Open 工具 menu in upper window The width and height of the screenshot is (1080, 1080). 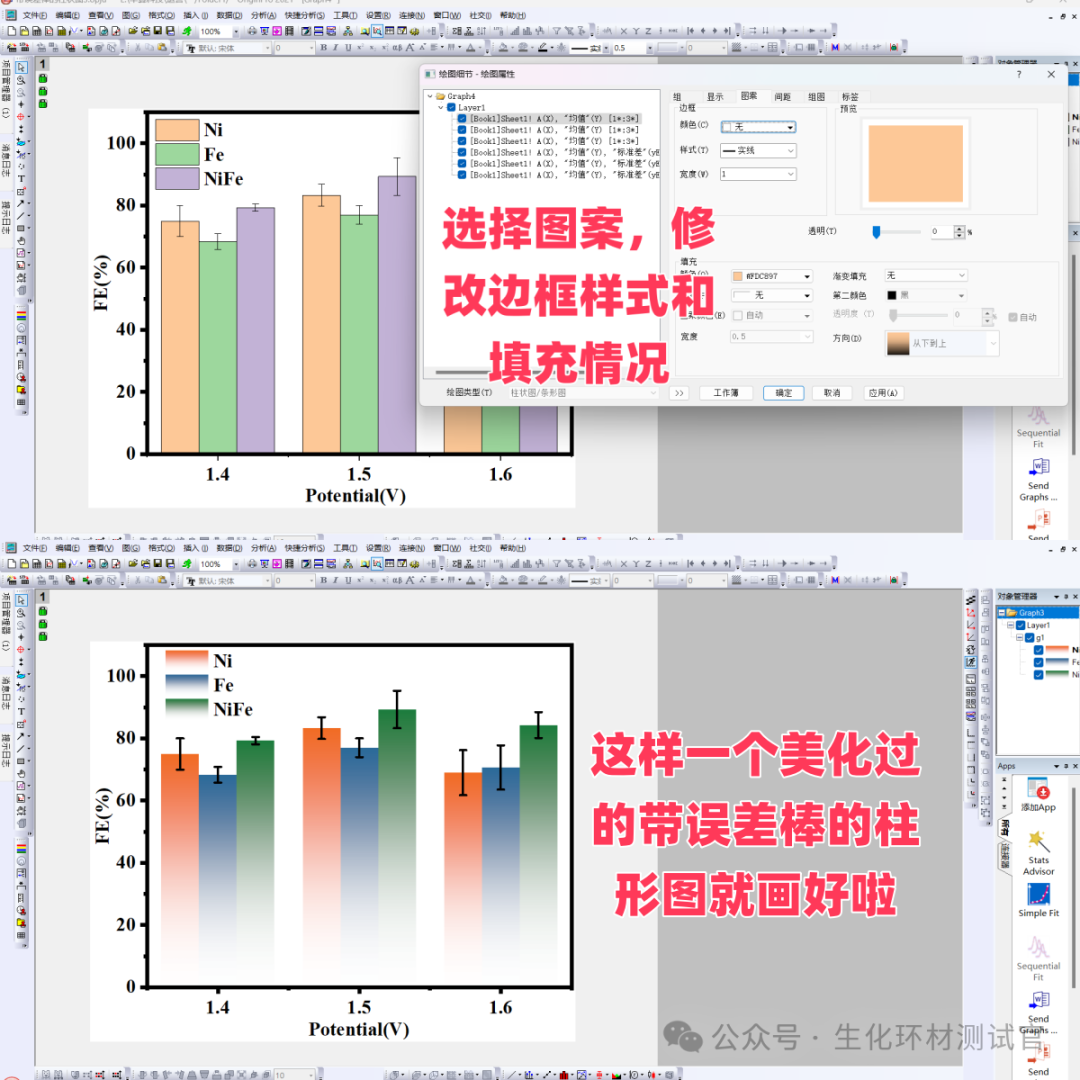pos(345,15)
